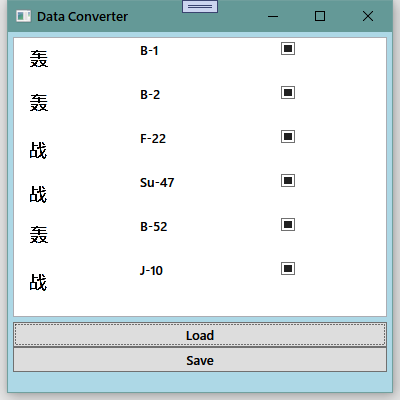Click the 轰 icon beside B-2
Screen dimensions: 400x400
pyautogui.click(x=39, y=103)
